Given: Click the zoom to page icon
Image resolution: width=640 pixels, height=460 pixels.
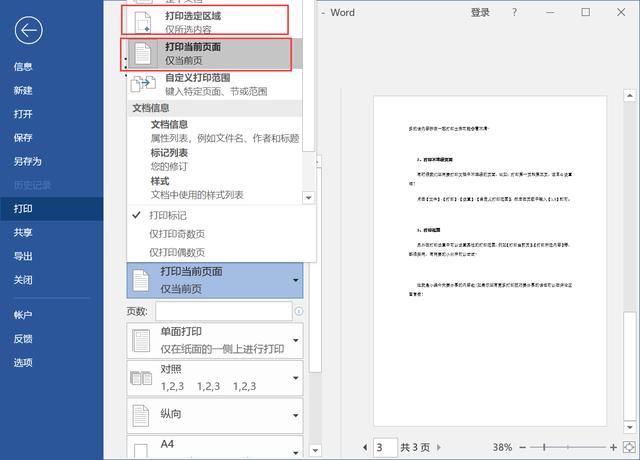Looking at the screenshot, I should point(628,446).
